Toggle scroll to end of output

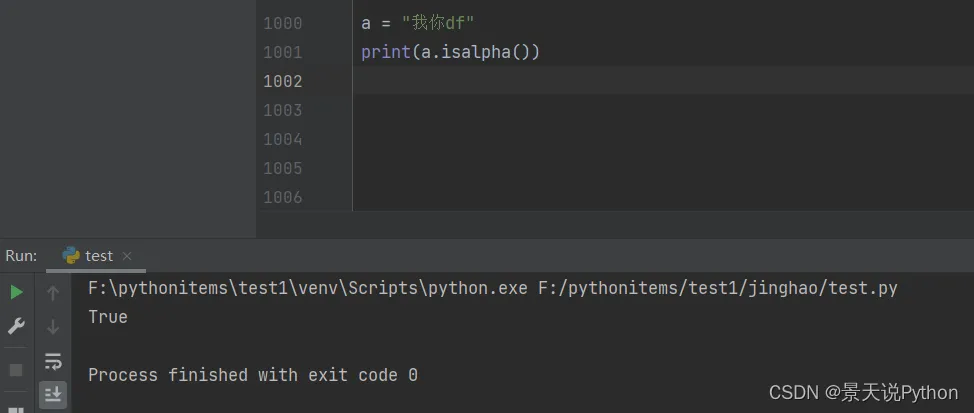coord(53,394)
